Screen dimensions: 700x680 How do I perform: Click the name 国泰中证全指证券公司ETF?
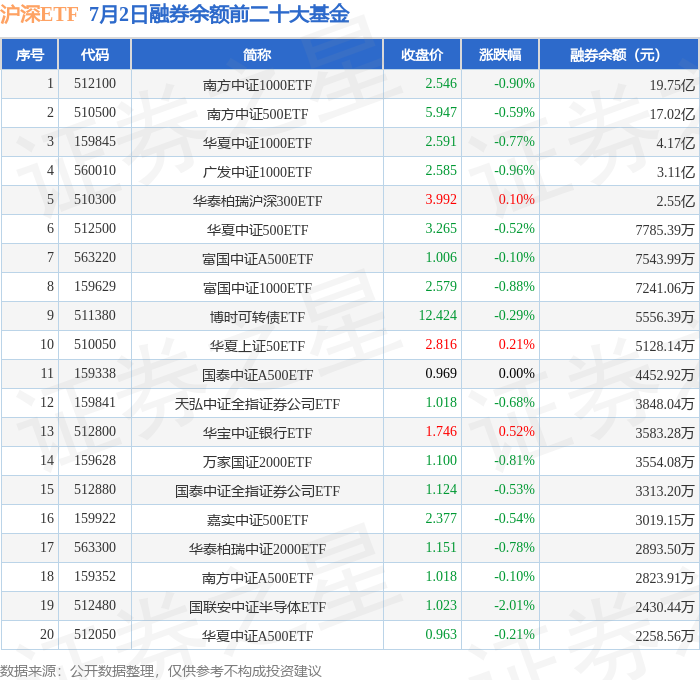click(x=257, y=491)
